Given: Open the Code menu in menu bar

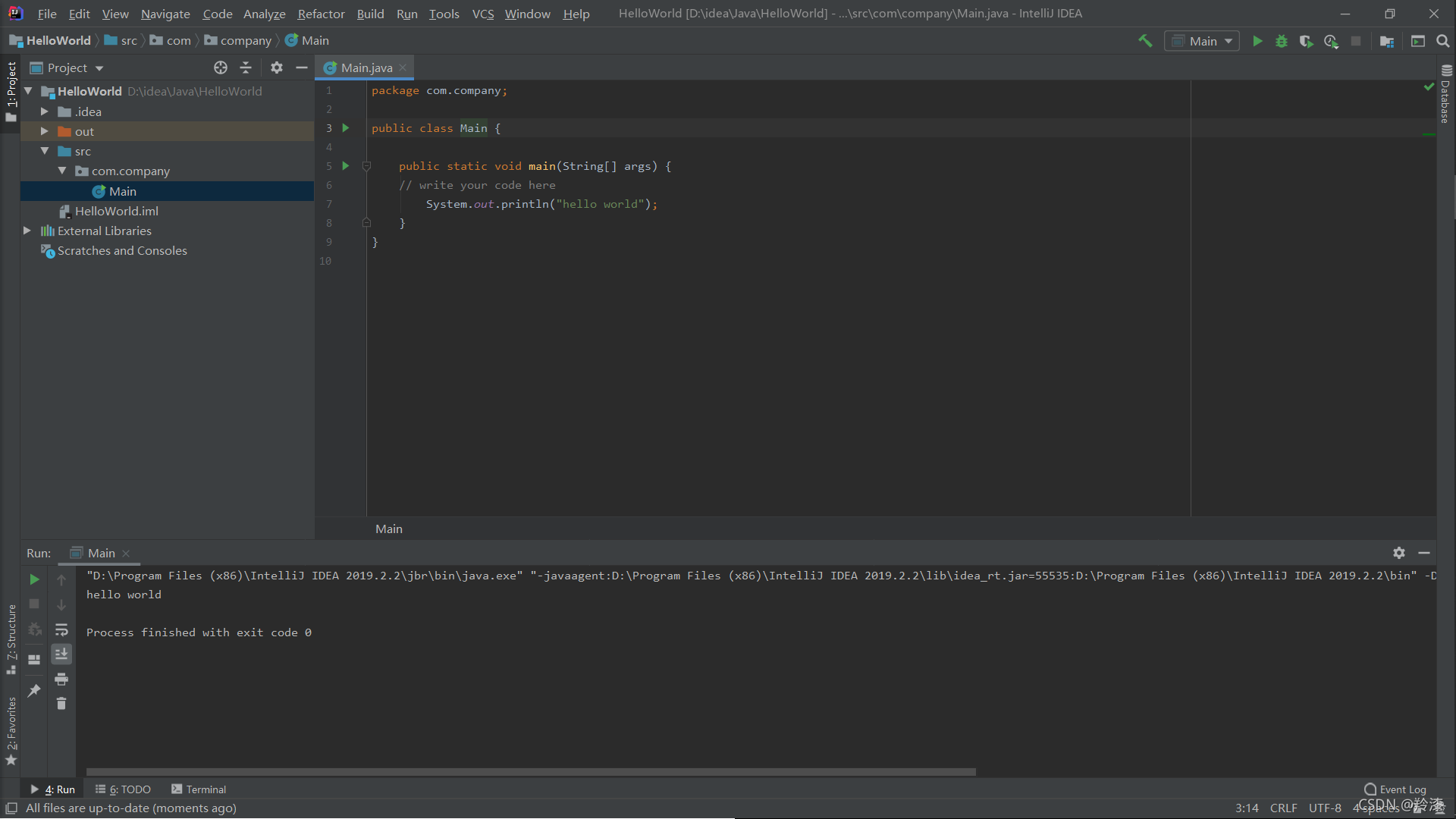Looking at the screenshot, I should tap(216, 13).
